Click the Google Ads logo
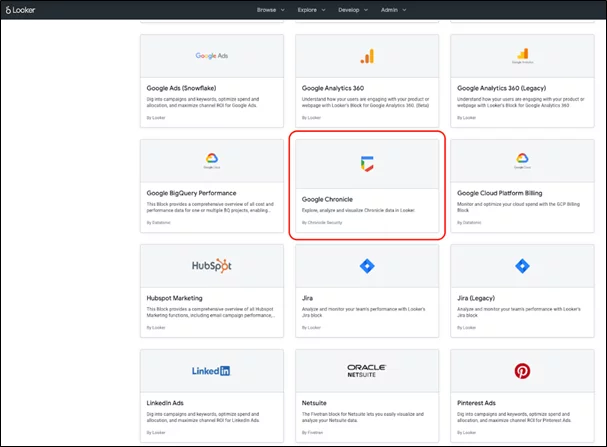Image resolution: width=607 pixels, height=447 pixels. point(212,56)
